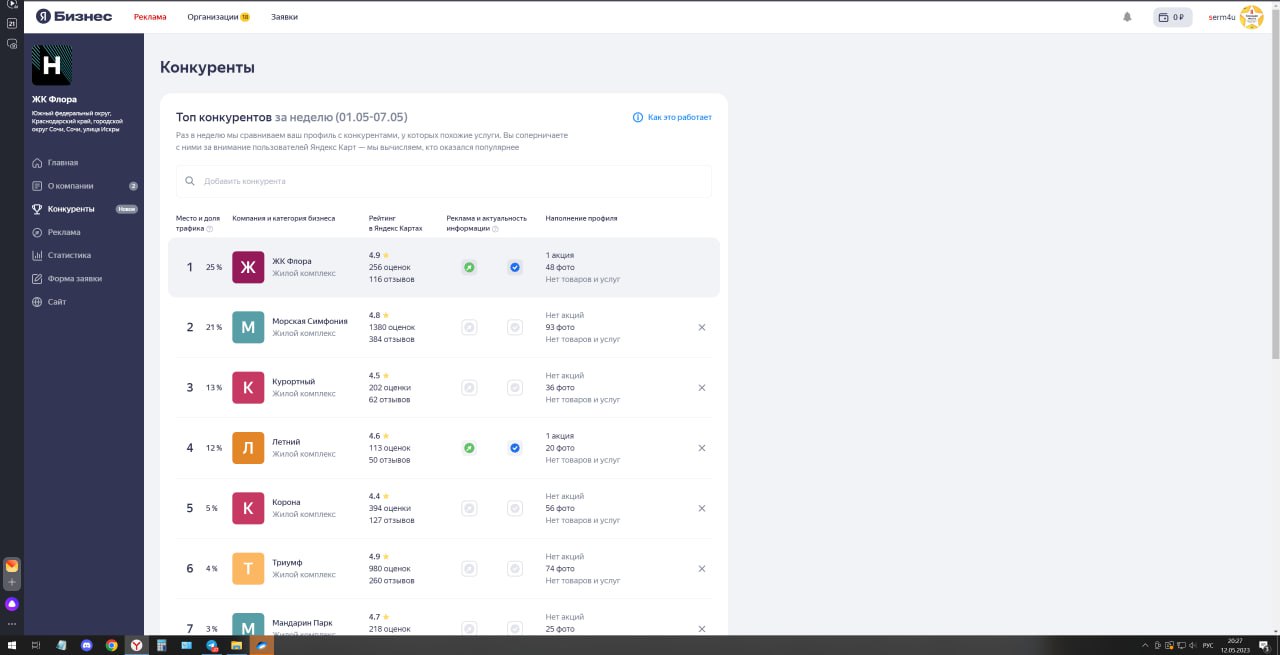Remove competitor Курортный from the list

click(x=702, y=388)
